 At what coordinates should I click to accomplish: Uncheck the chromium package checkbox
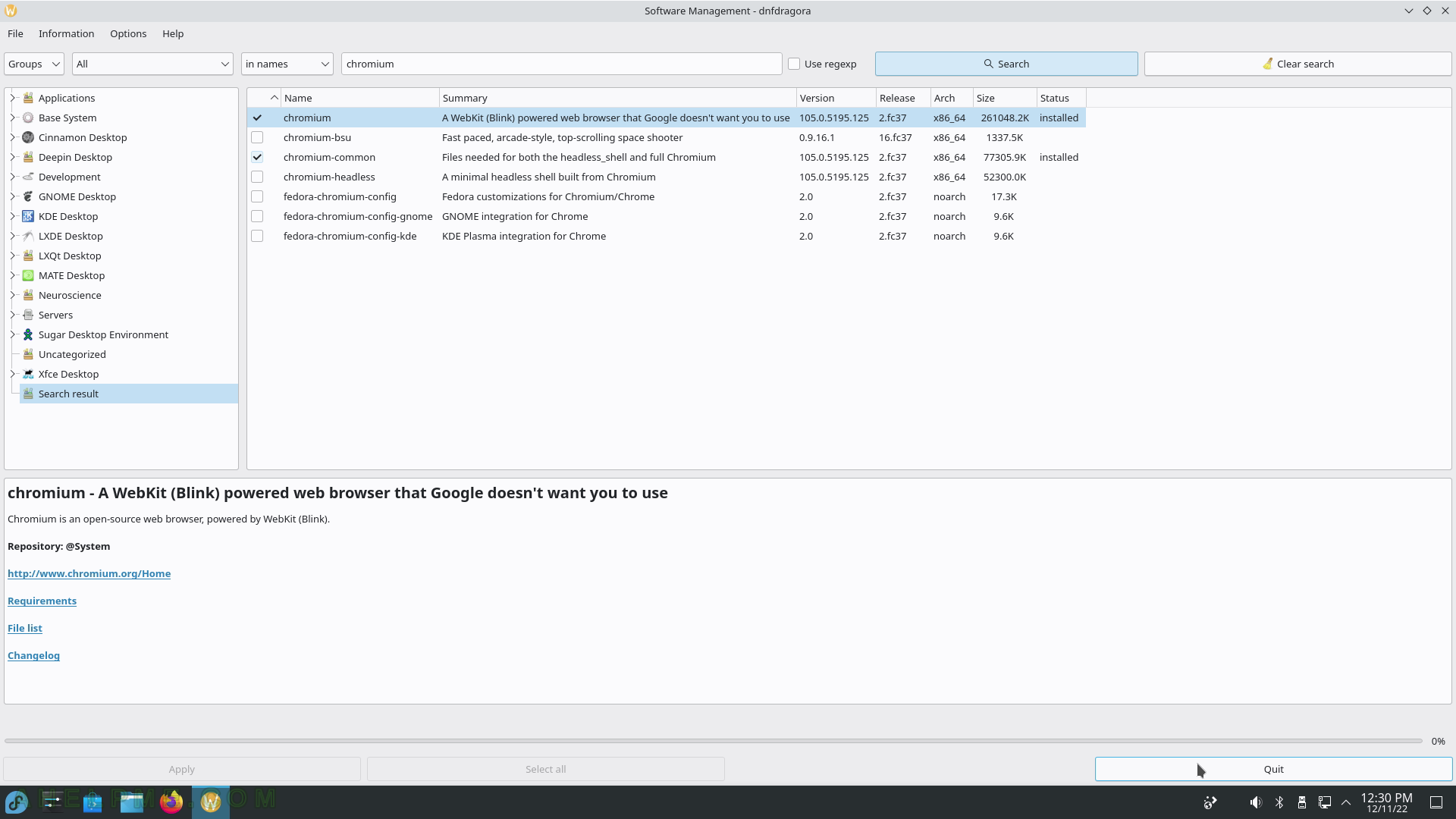[x=257, y=118]
